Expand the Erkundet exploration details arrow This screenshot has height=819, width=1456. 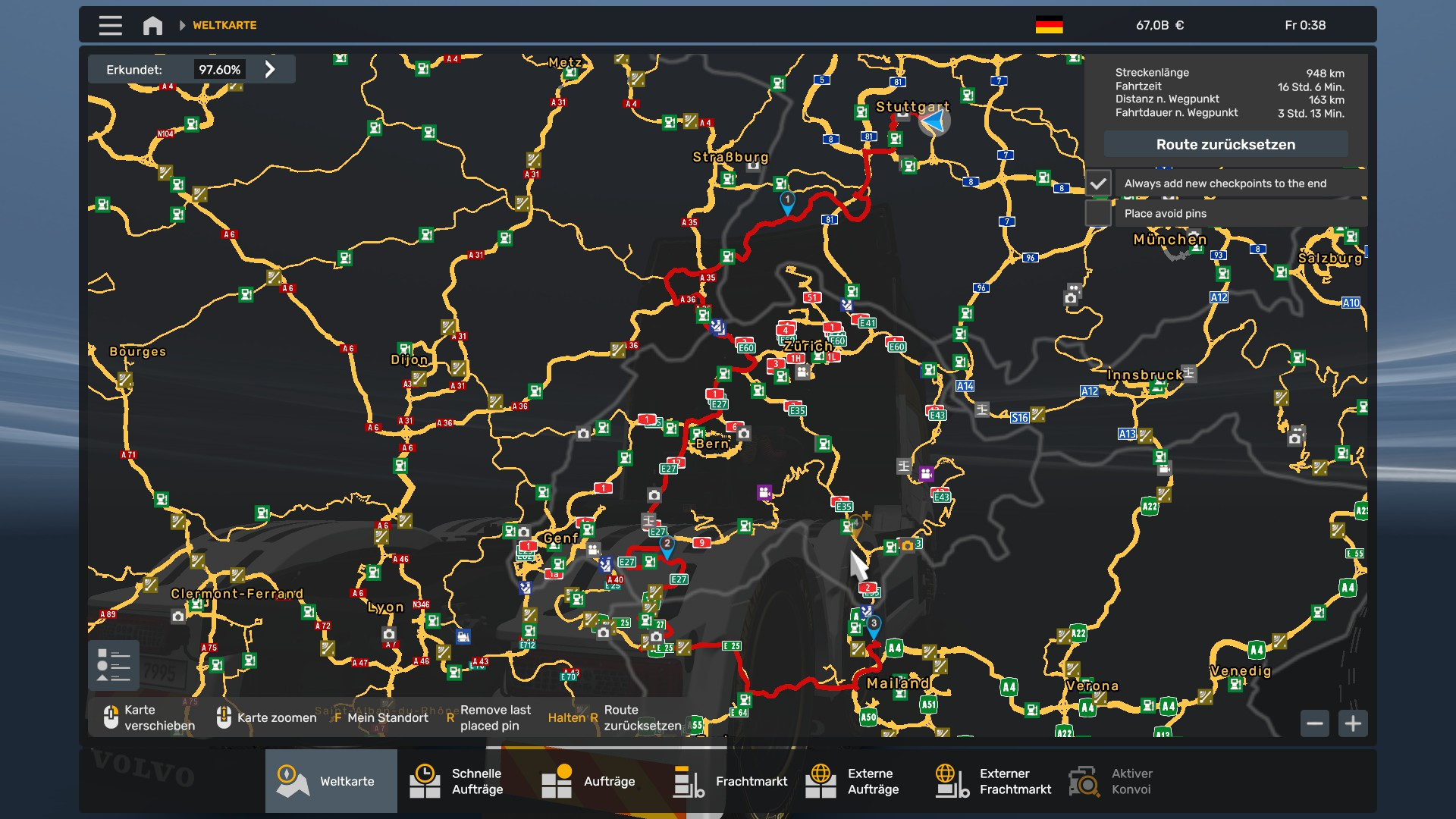tap(270, 70)
